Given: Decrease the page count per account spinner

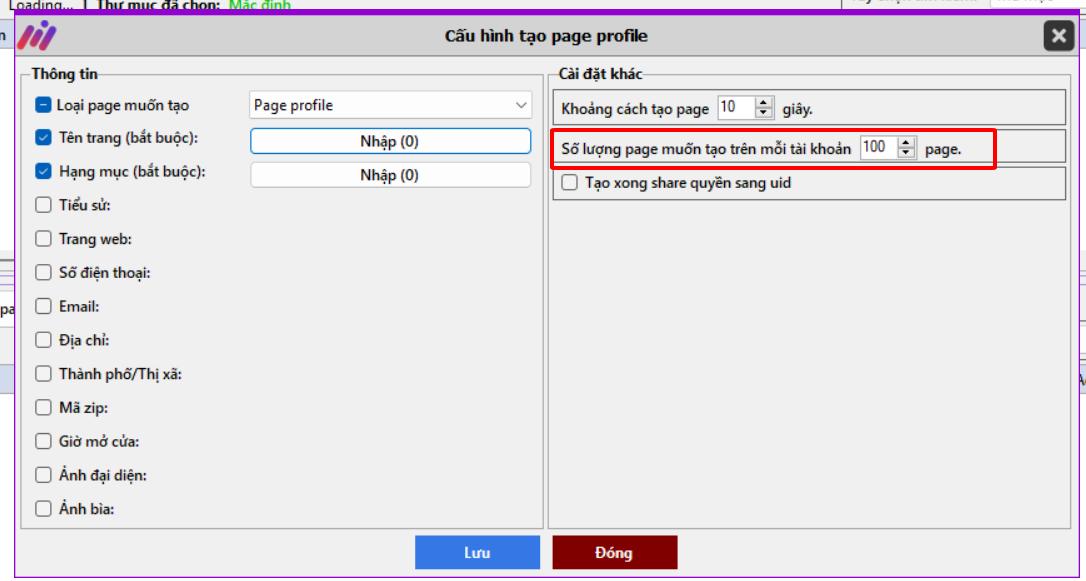Looking at the screenshot, I should (x=907, y=153).
